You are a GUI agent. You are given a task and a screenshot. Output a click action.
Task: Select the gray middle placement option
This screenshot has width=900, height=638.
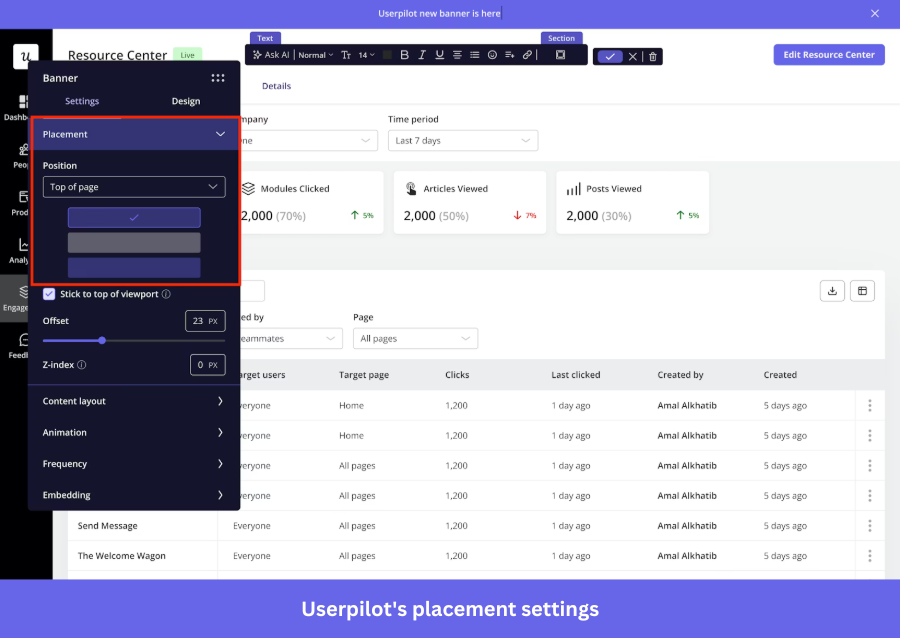pyautogui.click(x=134, y=243)
